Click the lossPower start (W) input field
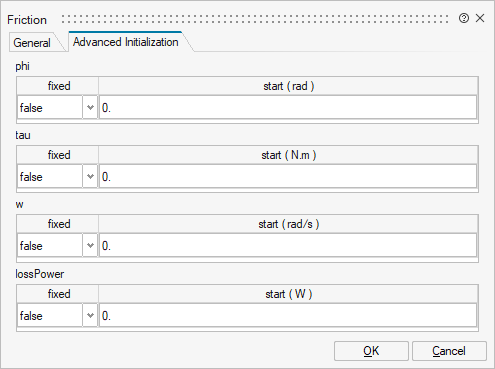Viewport: 495px width, 369px height. pyautogui.click(x=288, y=315)
